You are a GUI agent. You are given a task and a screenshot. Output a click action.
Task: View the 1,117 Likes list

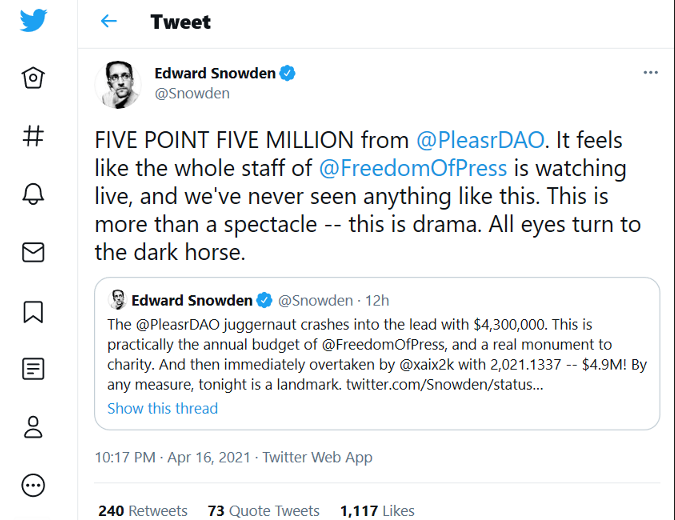coord(377,511)
